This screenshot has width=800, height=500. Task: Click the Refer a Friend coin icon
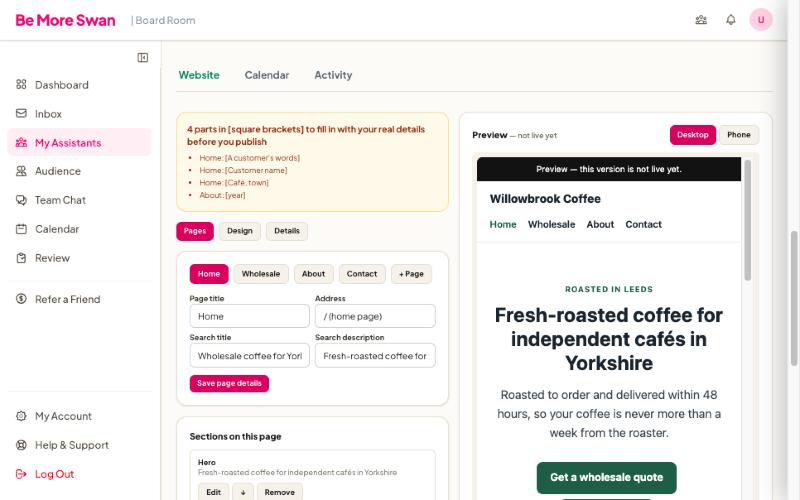pyautogui.click(x=21, y=299)
